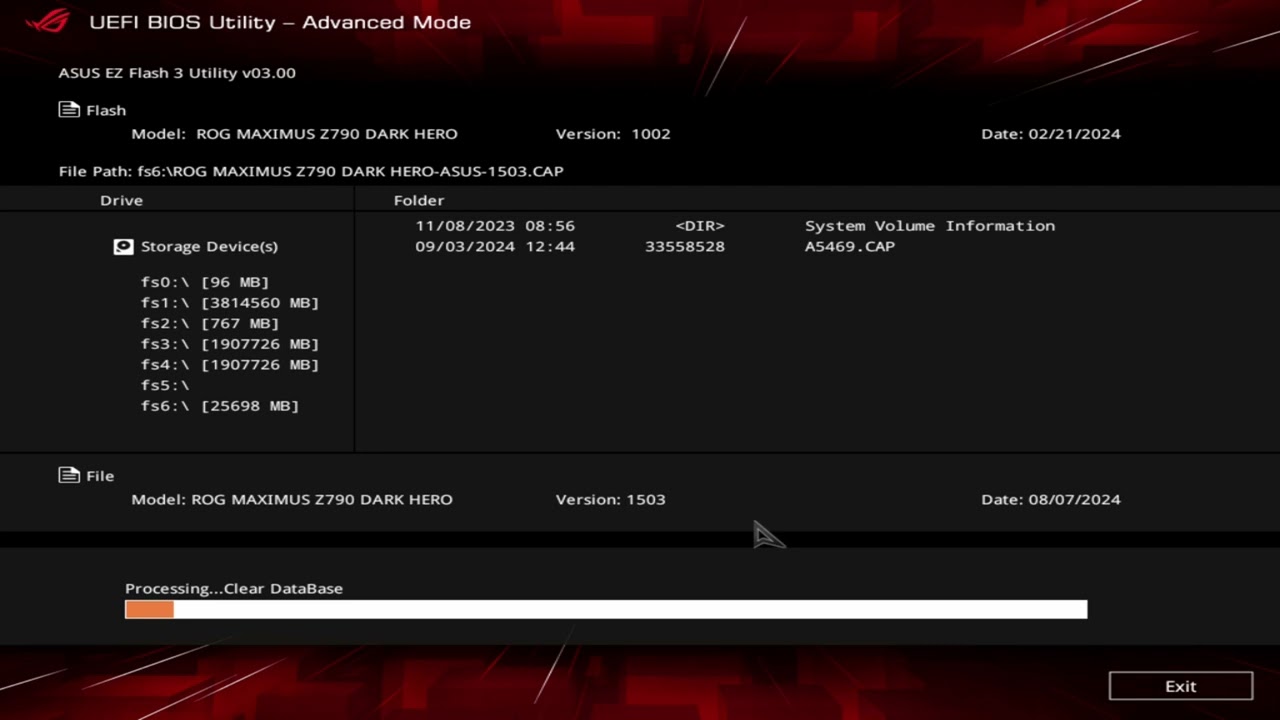Viewport: 1280px width, 720px height.
Task: Click the Processing...Clear DataBase status text
Action: pos(234,588)
